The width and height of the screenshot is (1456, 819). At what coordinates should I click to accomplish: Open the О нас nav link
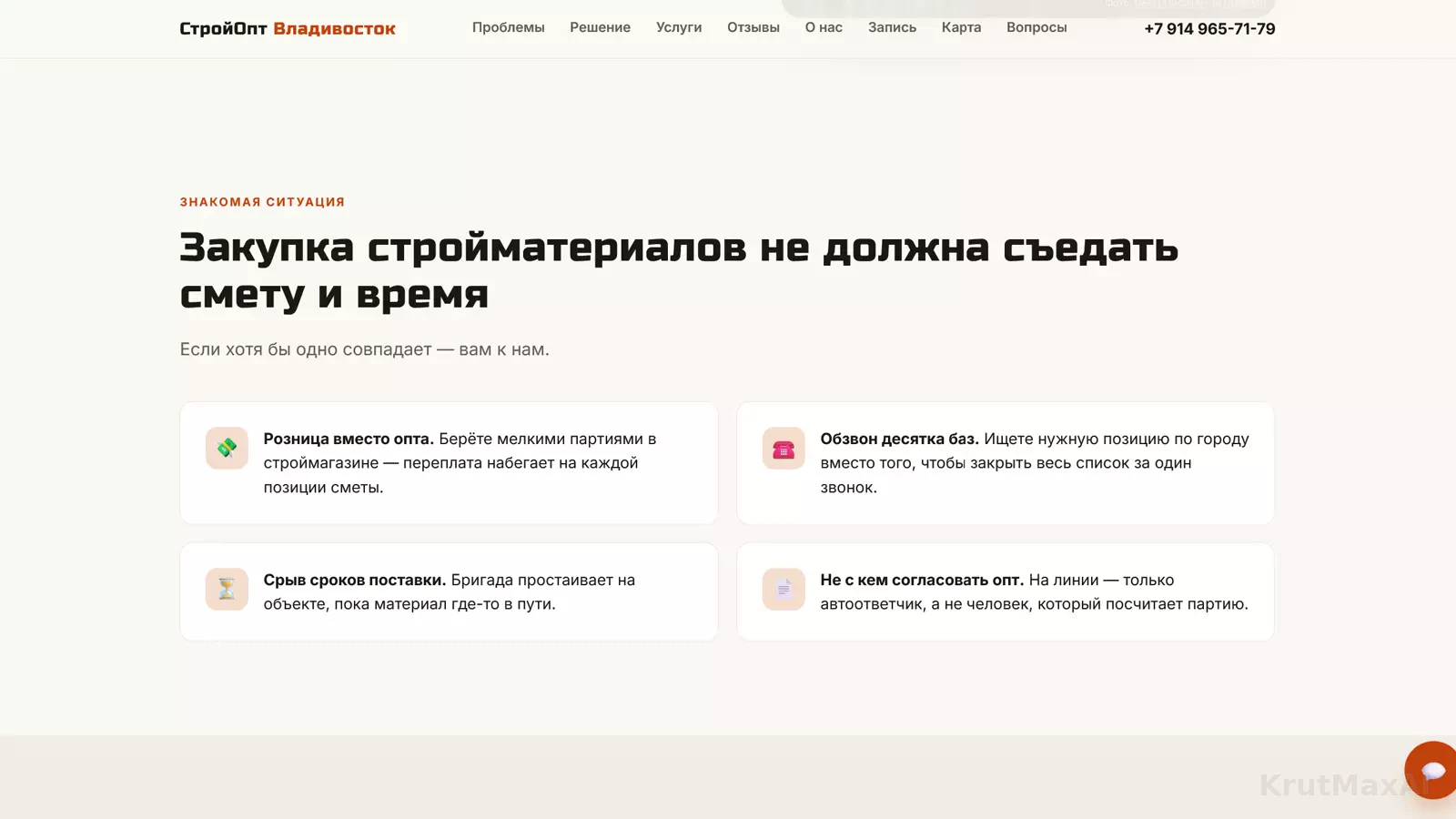tap(824, 27)
